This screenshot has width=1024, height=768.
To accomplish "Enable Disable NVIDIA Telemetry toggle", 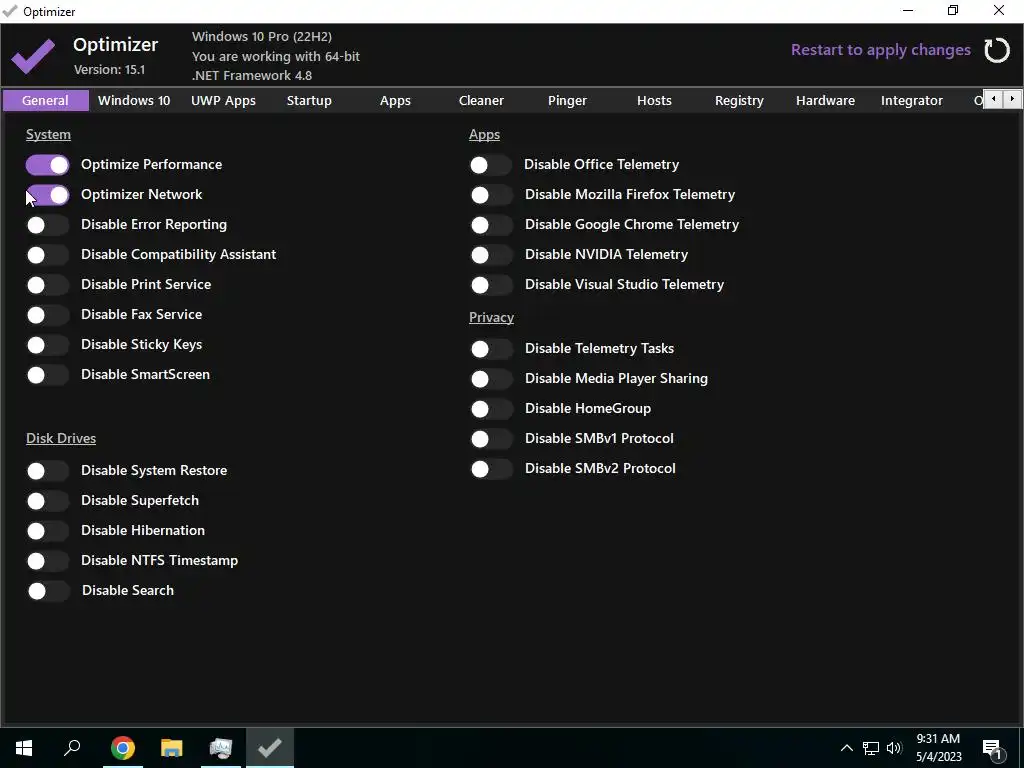I will (x=490, y=255).
